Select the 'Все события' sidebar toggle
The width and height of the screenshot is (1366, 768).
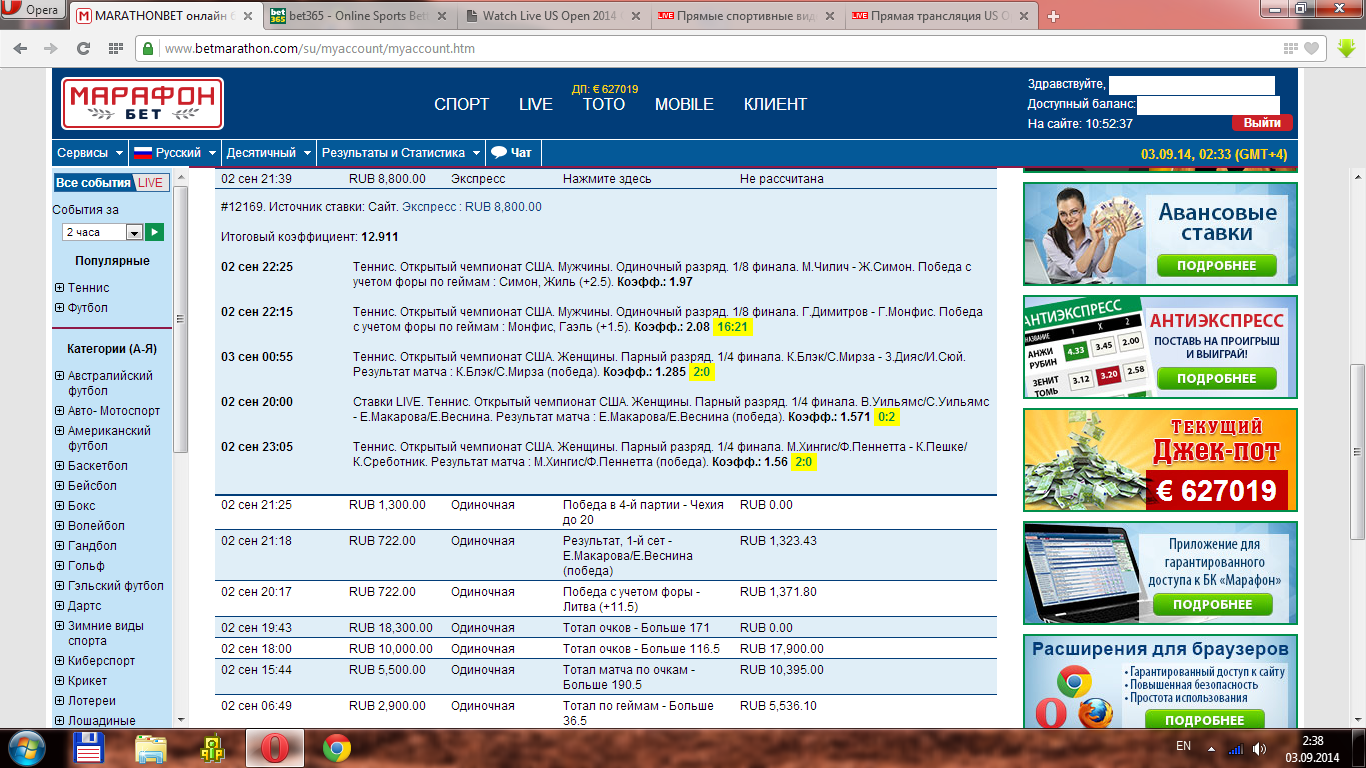94,182
